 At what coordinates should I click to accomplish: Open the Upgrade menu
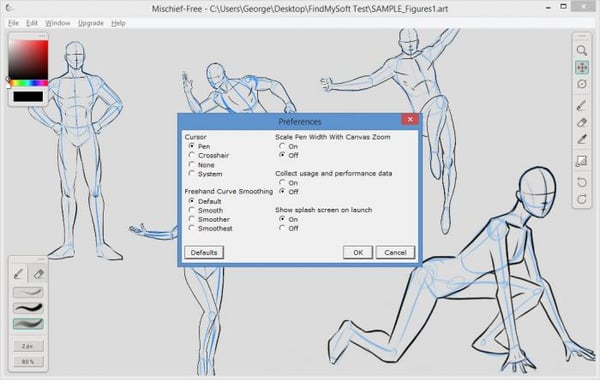click(91, 23)
